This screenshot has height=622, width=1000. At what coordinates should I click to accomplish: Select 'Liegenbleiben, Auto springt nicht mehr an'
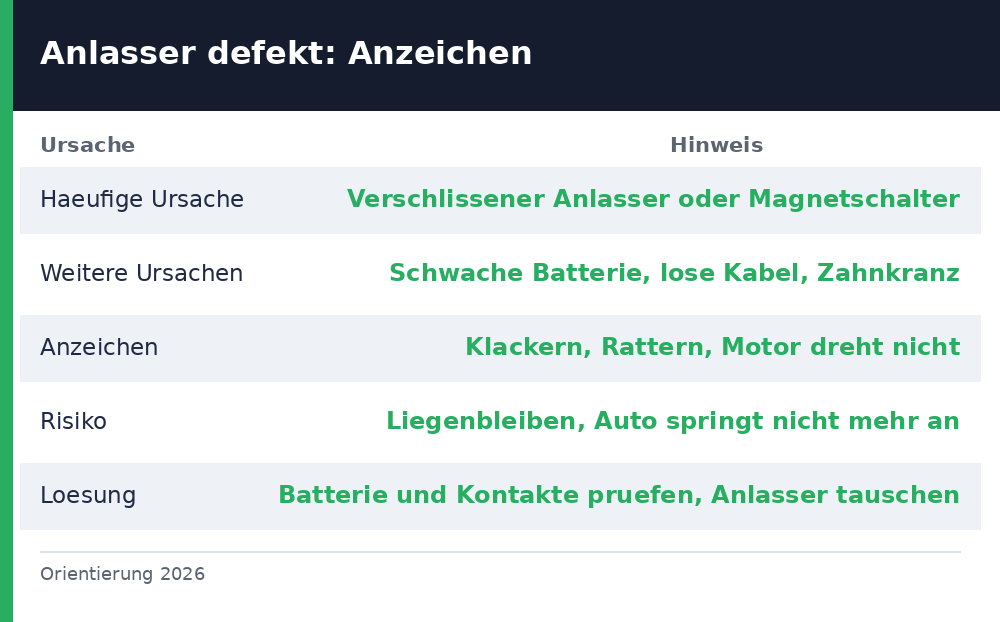coord(673,421)
